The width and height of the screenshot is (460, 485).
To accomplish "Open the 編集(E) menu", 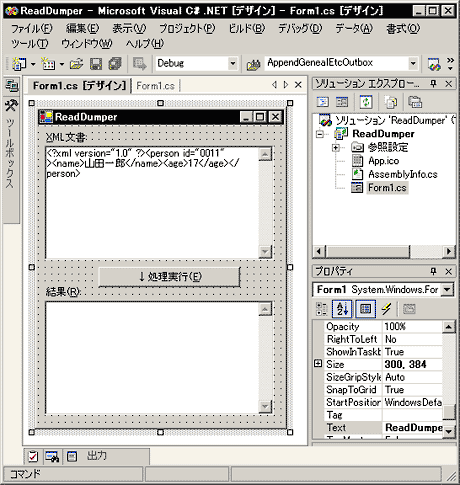I will pos(82,29).
